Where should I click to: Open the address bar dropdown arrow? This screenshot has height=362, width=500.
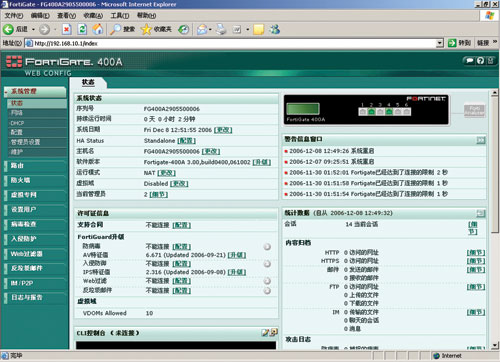[440, 43]
